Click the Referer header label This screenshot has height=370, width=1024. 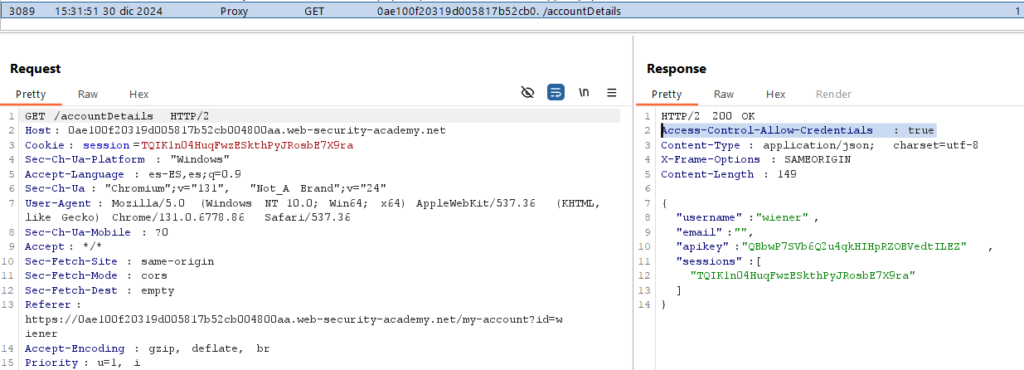coord(52,305)
